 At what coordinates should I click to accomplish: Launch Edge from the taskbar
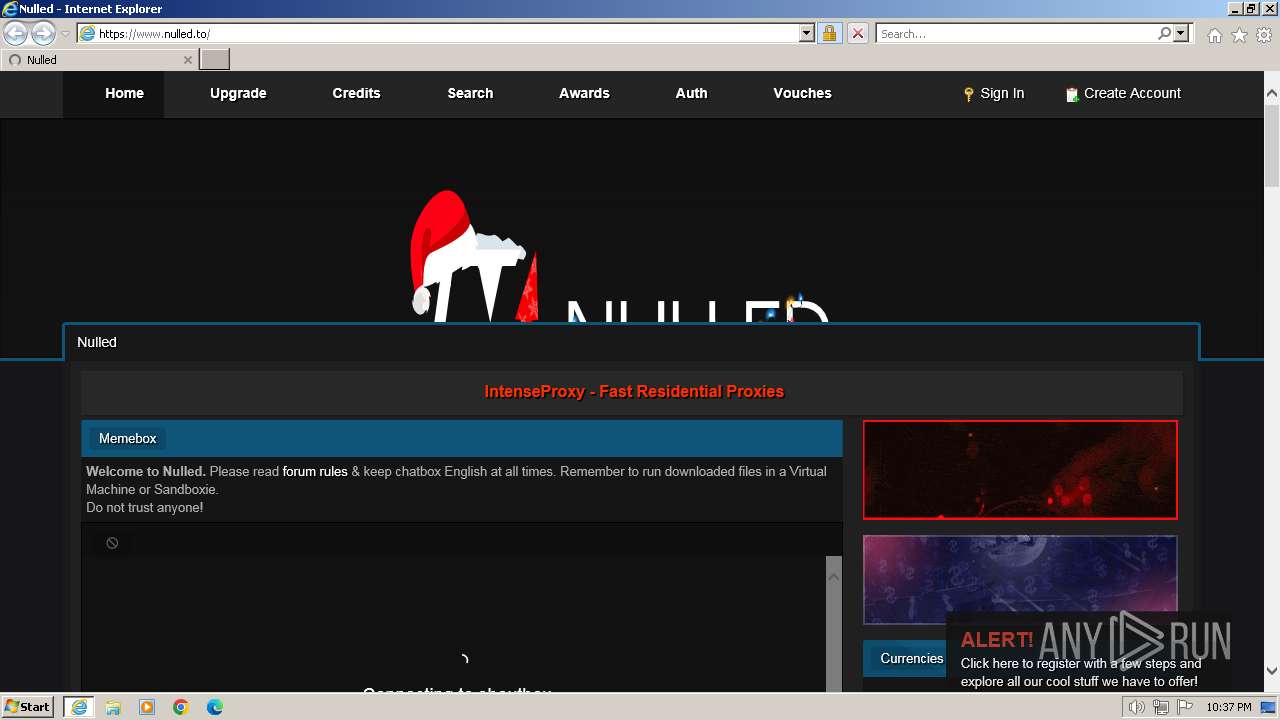tap(215, 707)
